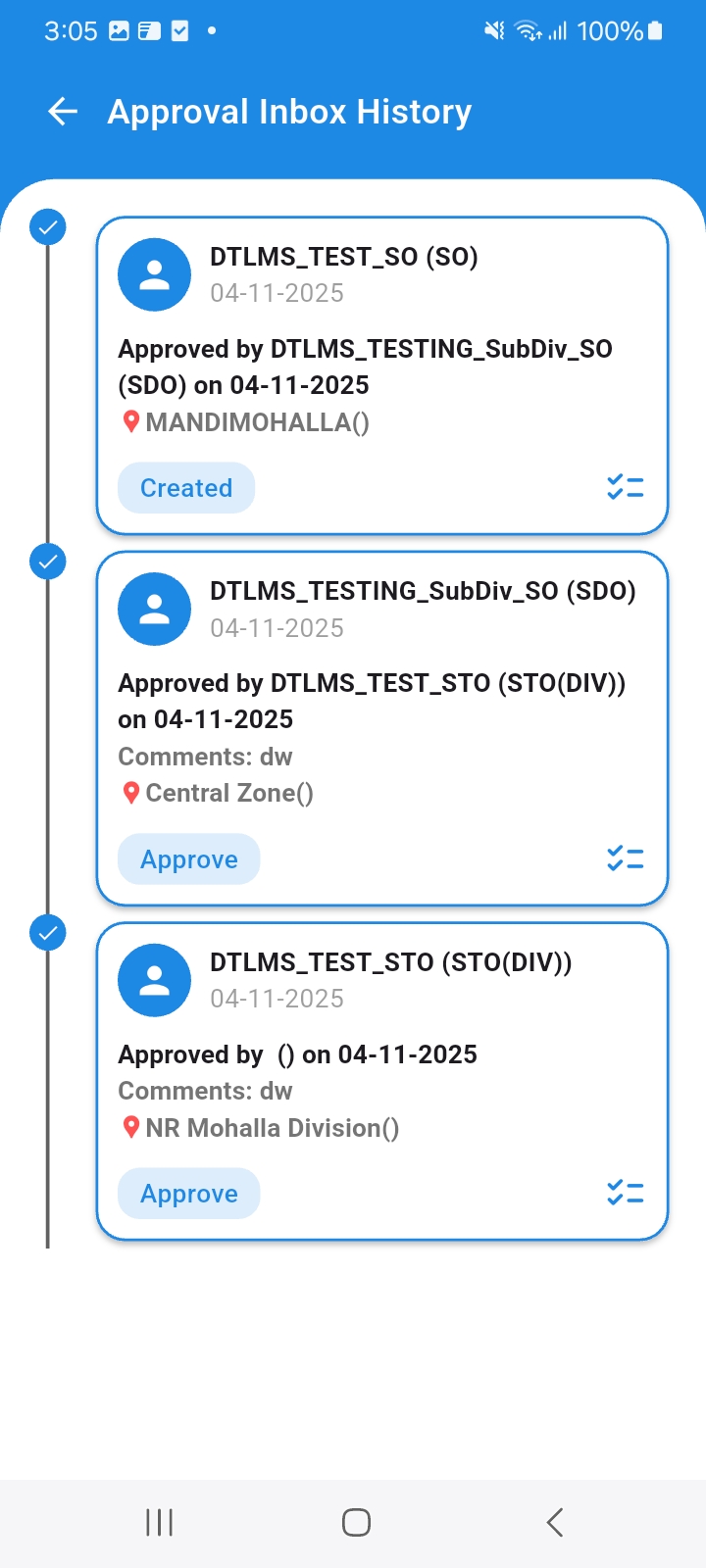Open checklist icon on NR Mohalla Division card

tap(625, 1193)
